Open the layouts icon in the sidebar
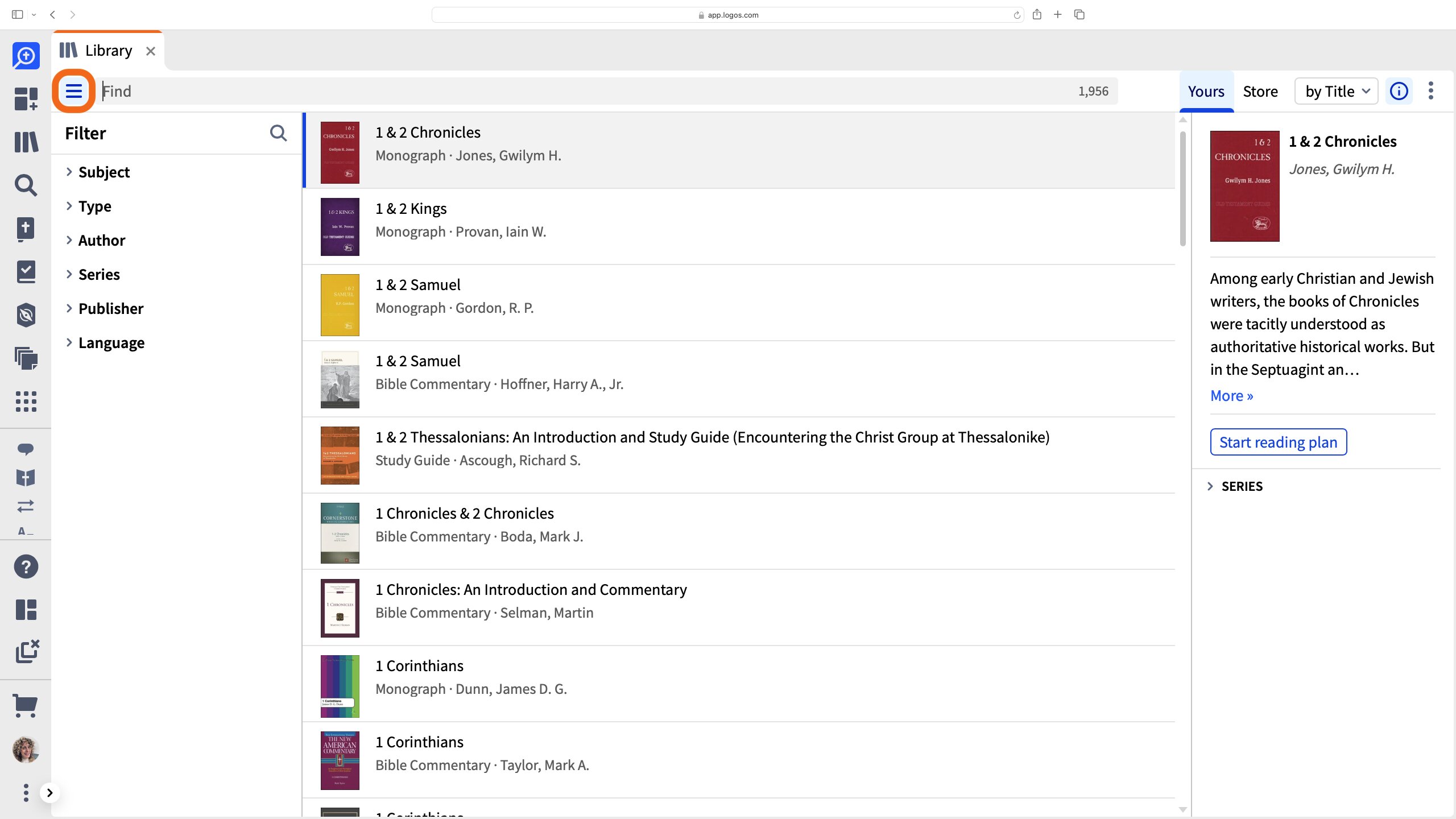This screenshot has width=1456, height=819. (26, 610)
